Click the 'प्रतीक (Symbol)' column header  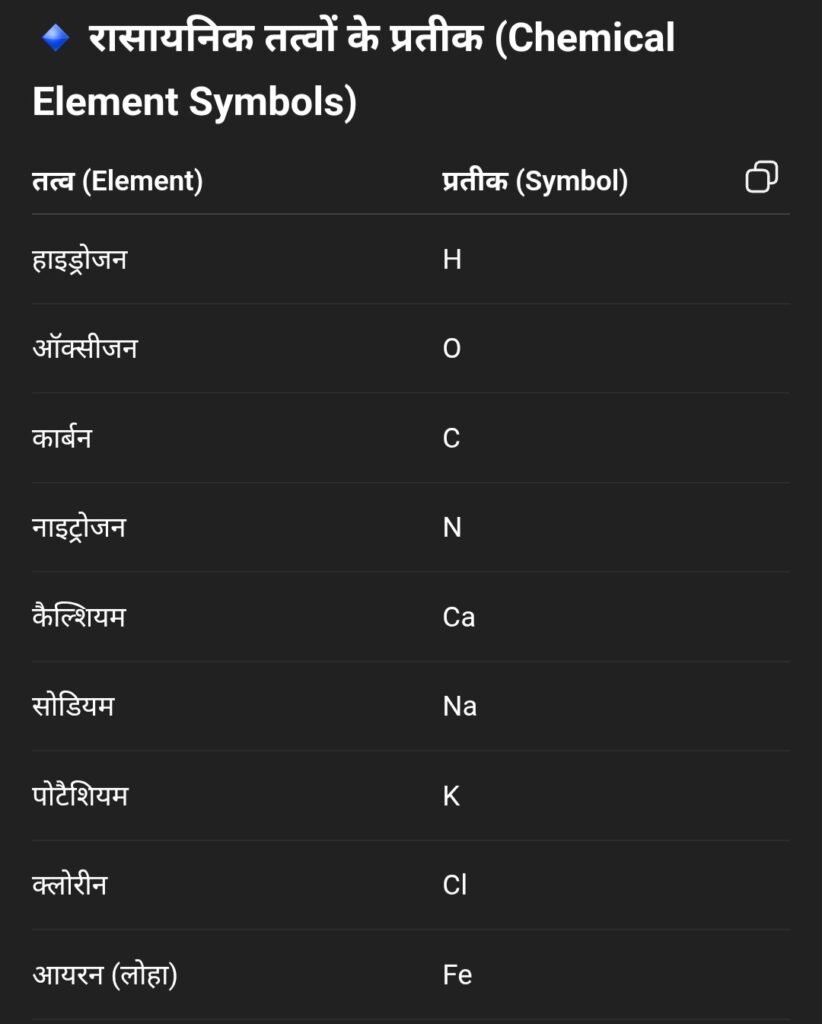535,181
